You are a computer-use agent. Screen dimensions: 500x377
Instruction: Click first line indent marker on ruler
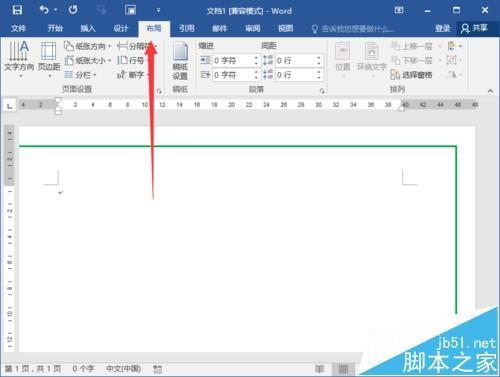coord(58,100)
